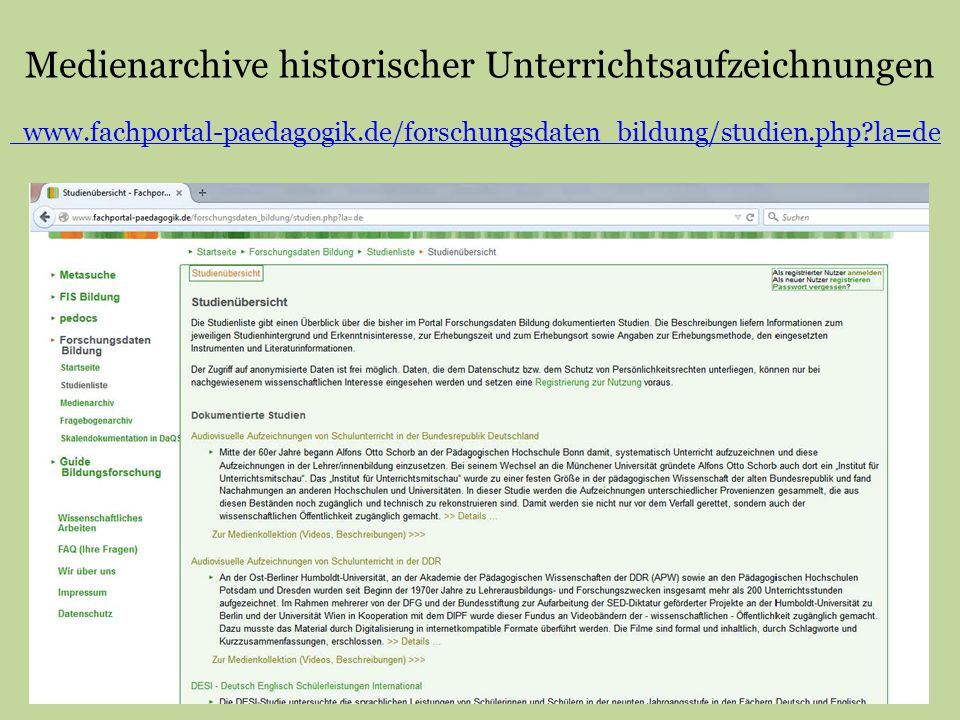Close the Studienübersicht browser tab

pos(179,193)
